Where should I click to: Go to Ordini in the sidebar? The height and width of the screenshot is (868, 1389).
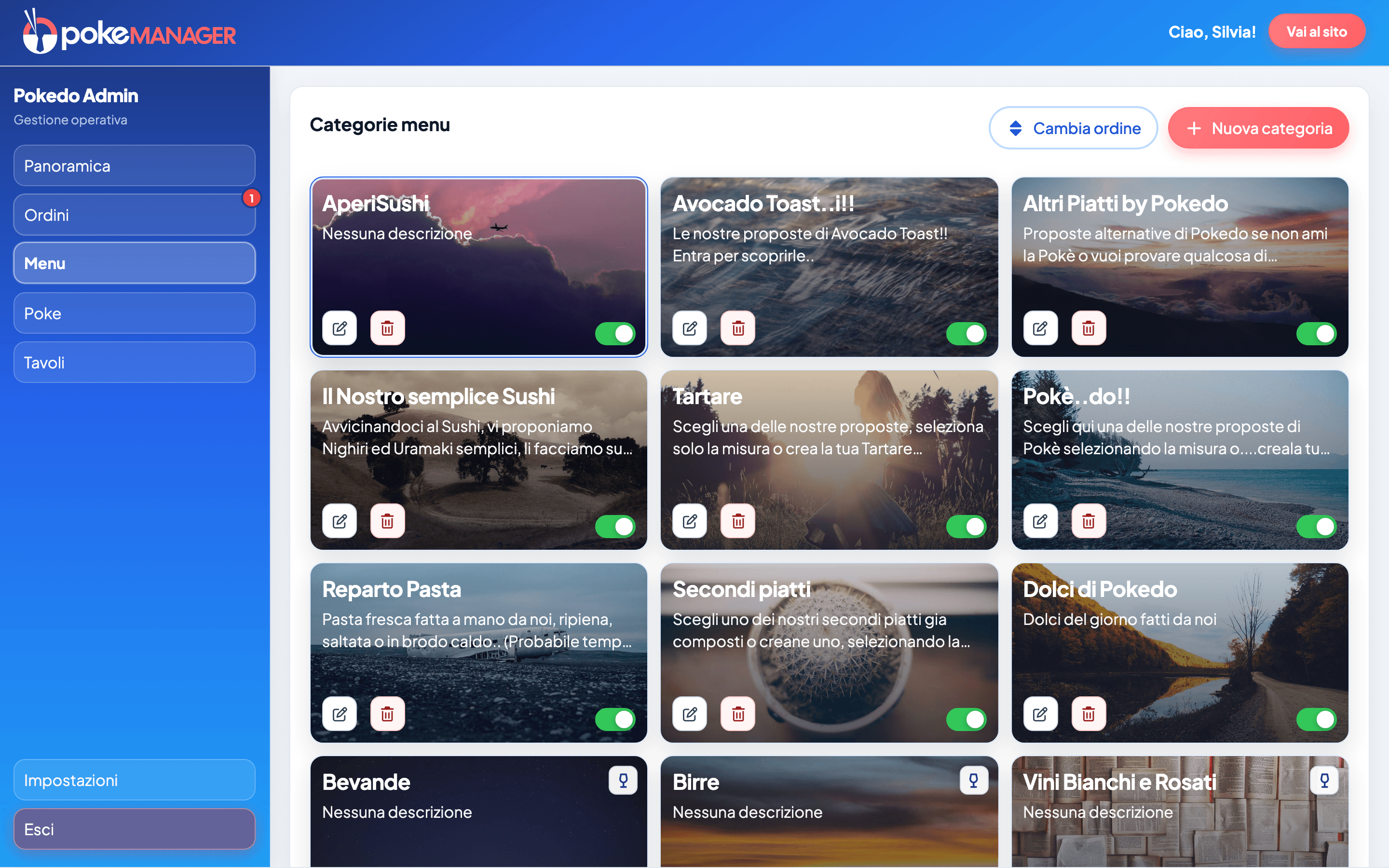click(134, 215)
